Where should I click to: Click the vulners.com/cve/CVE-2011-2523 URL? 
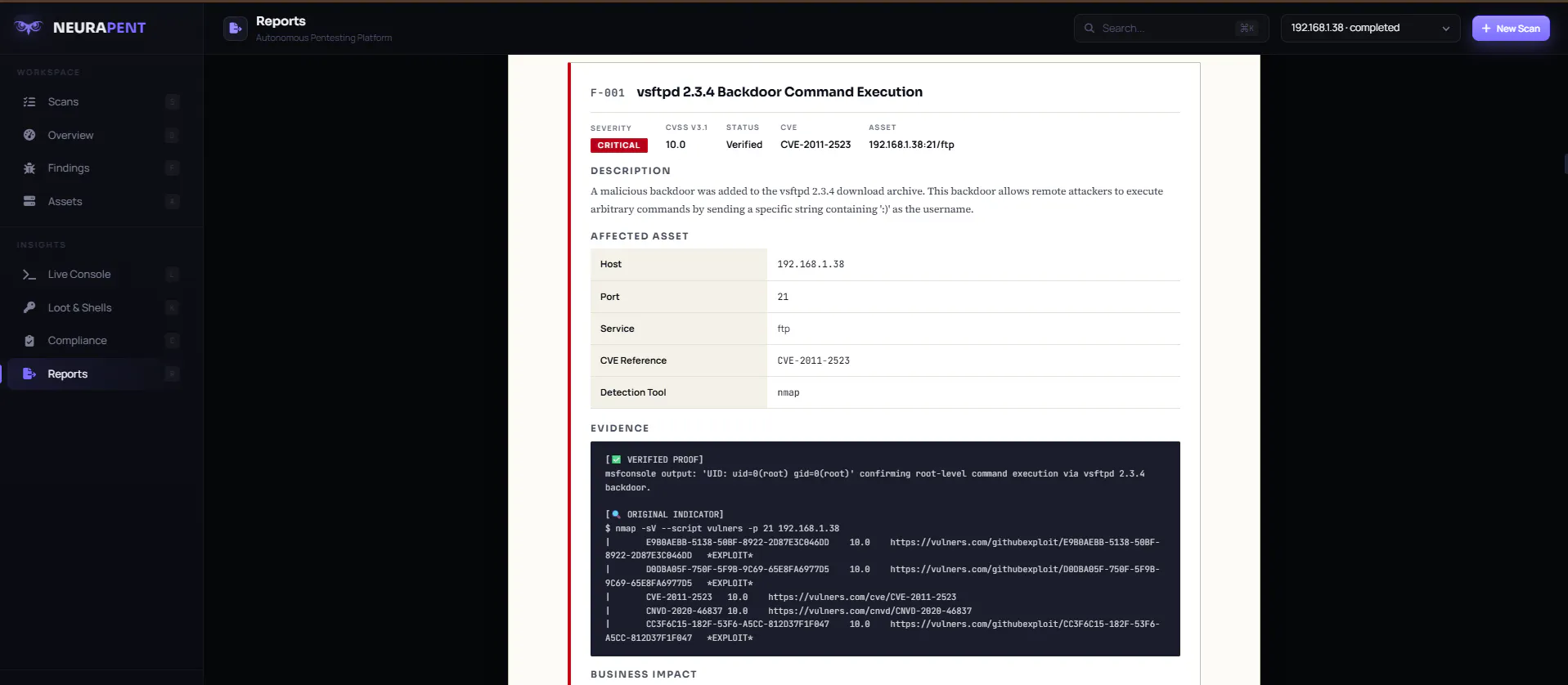[862, 597]
